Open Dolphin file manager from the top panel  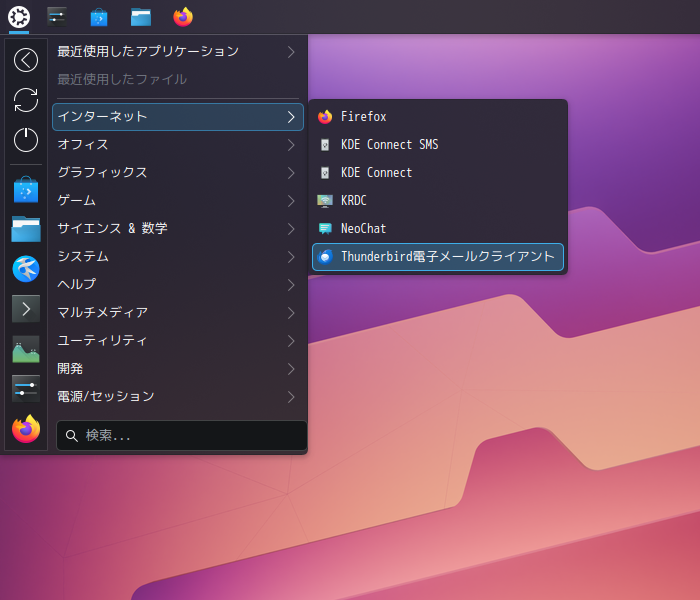point(141,17)
